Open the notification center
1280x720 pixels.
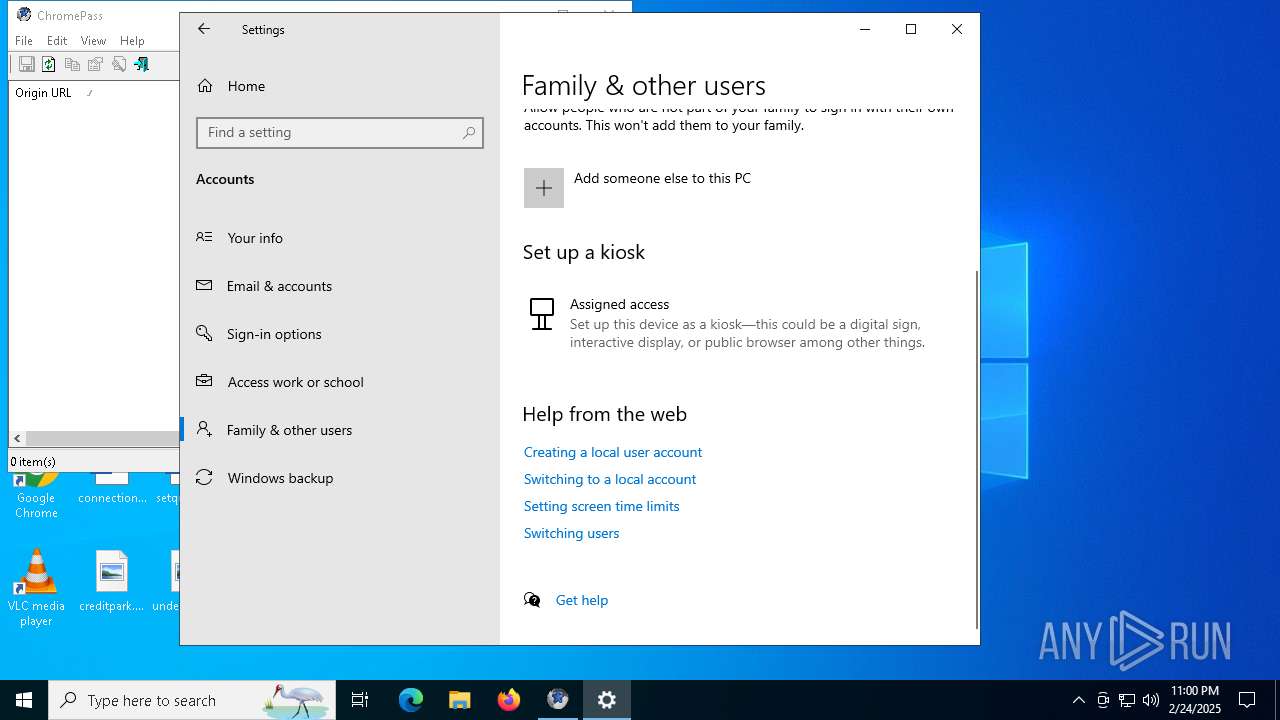pyautogui.click(x=1247, y=700)
